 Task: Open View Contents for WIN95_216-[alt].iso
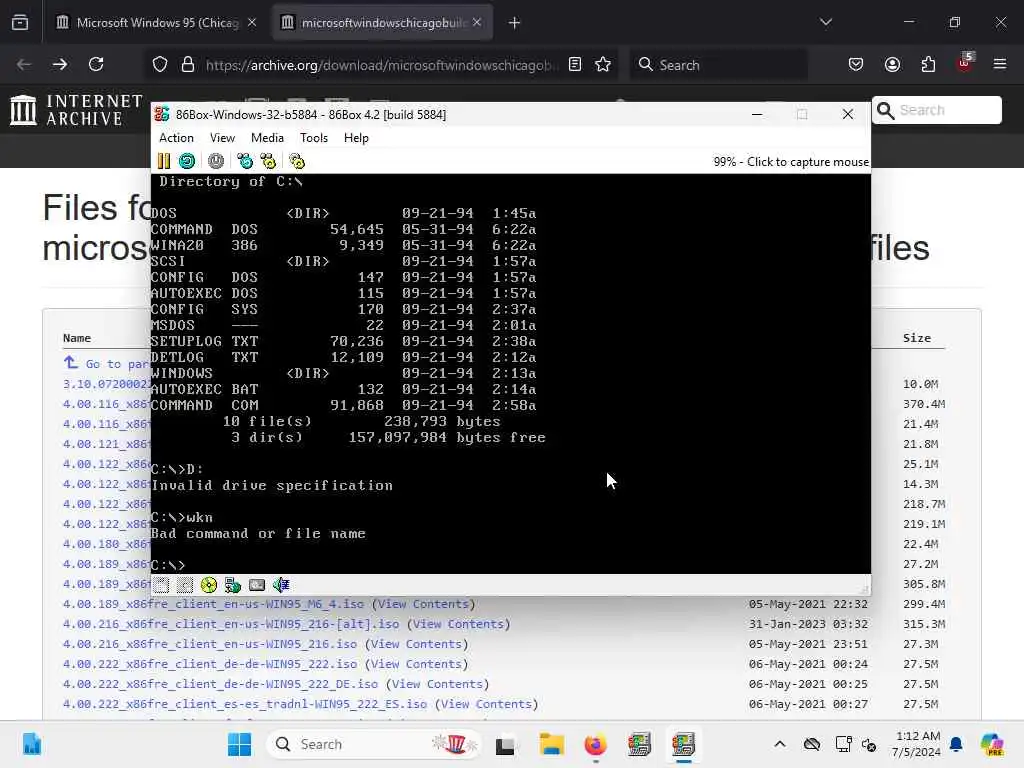click(x=459, y=624)
